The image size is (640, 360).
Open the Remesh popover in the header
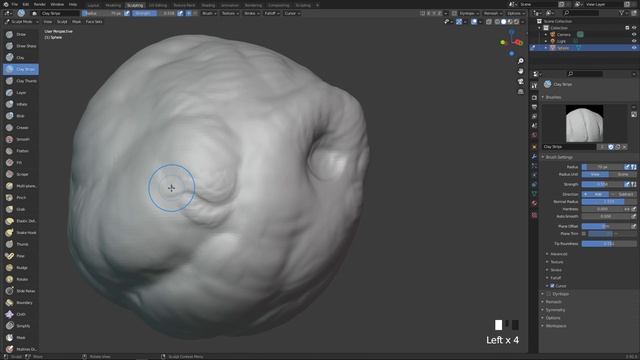pos(492,13)
